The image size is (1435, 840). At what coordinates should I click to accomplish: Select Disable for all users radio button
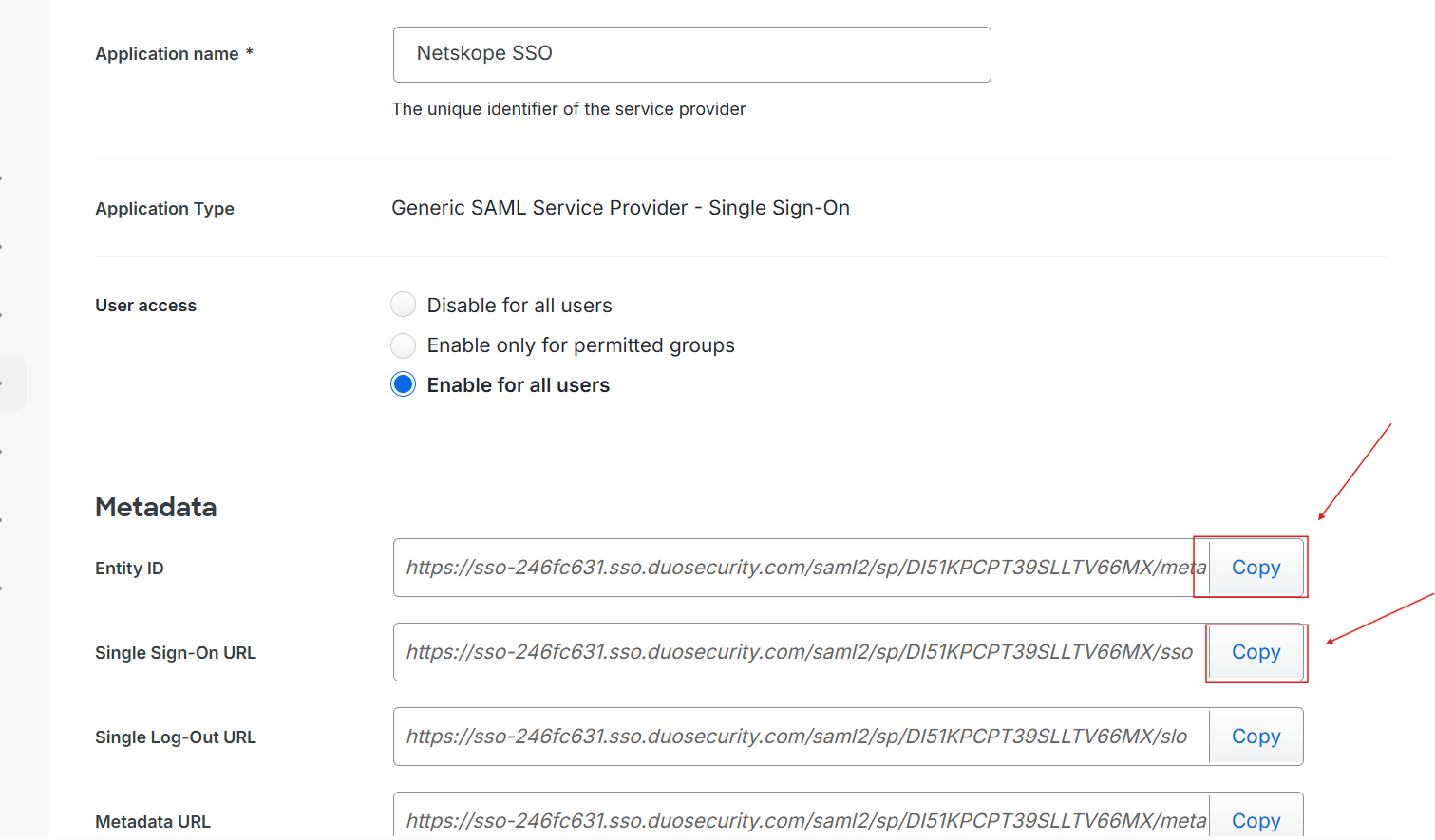(x=403, y=305)
